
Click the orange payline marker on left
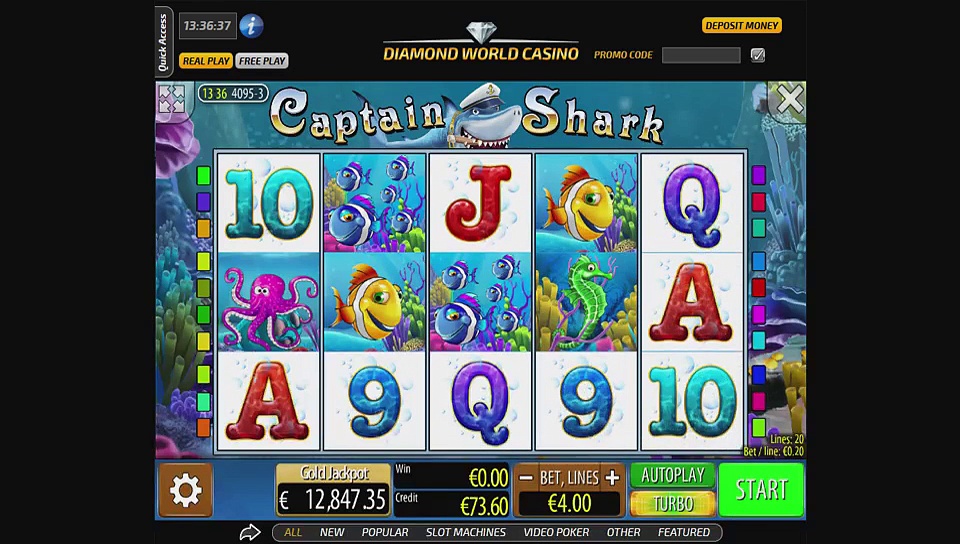(x=203, y=427)
